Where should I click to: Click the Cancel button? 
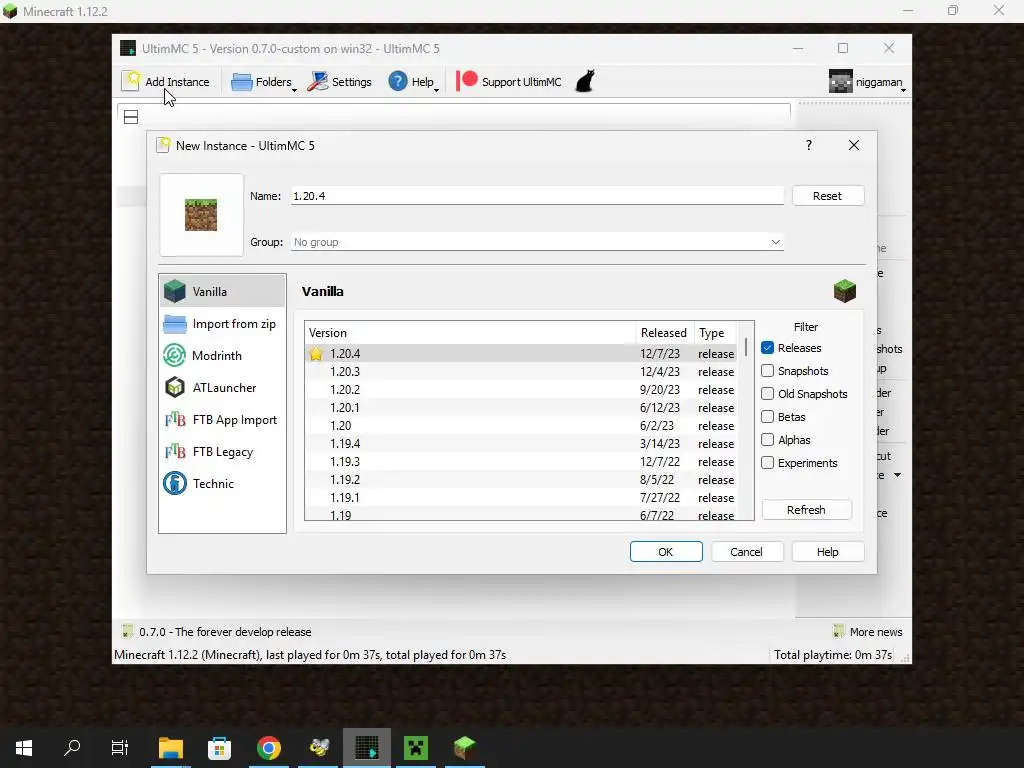click(x=746, y=552)
